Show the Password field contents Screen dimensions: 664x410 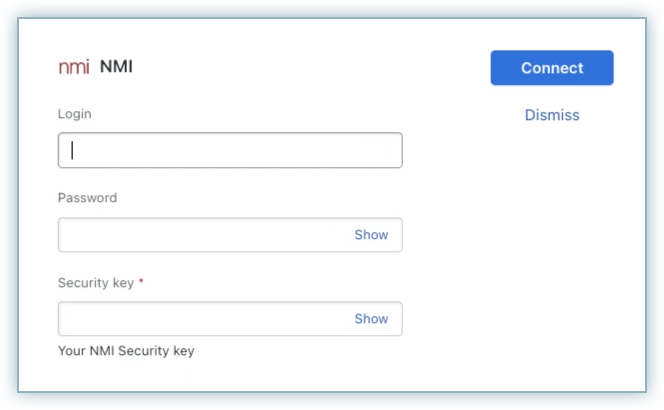(371, 235)
